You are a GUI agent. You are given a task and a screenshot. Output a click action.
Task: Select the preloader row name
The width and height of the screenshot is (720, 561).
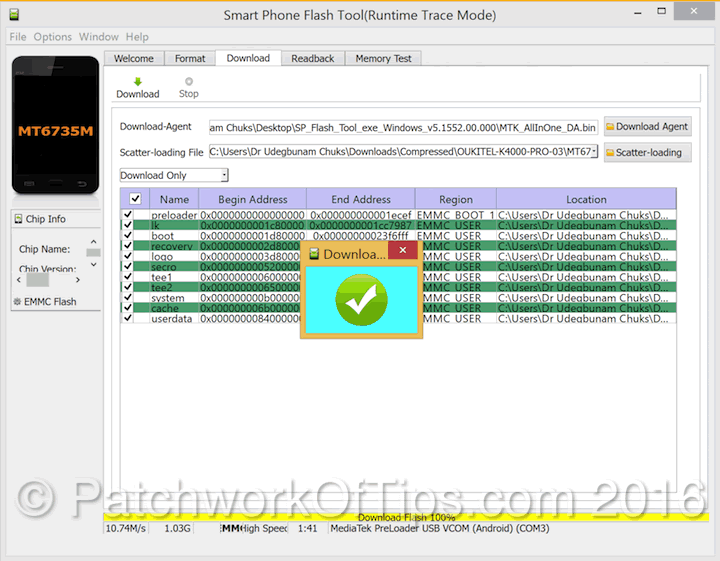(x=174, y=215)
